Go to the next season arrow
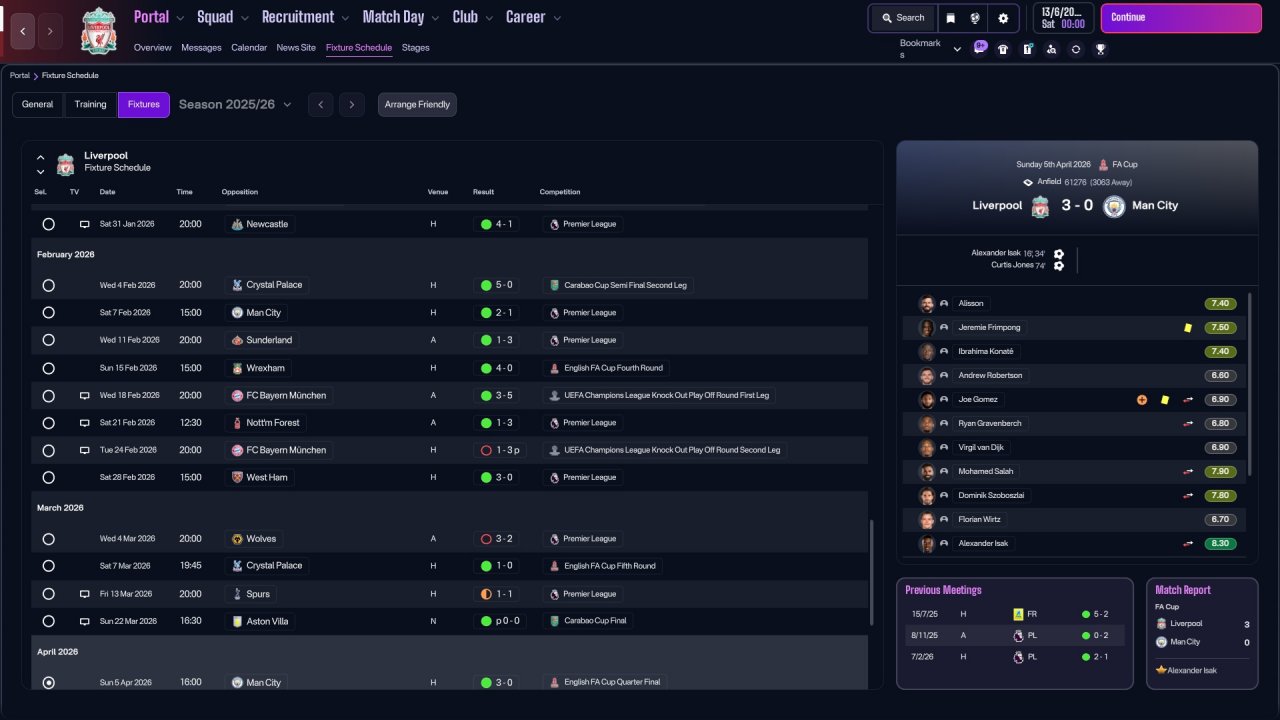The width and height of the screenshot is (1280, 720). point(351,105)
